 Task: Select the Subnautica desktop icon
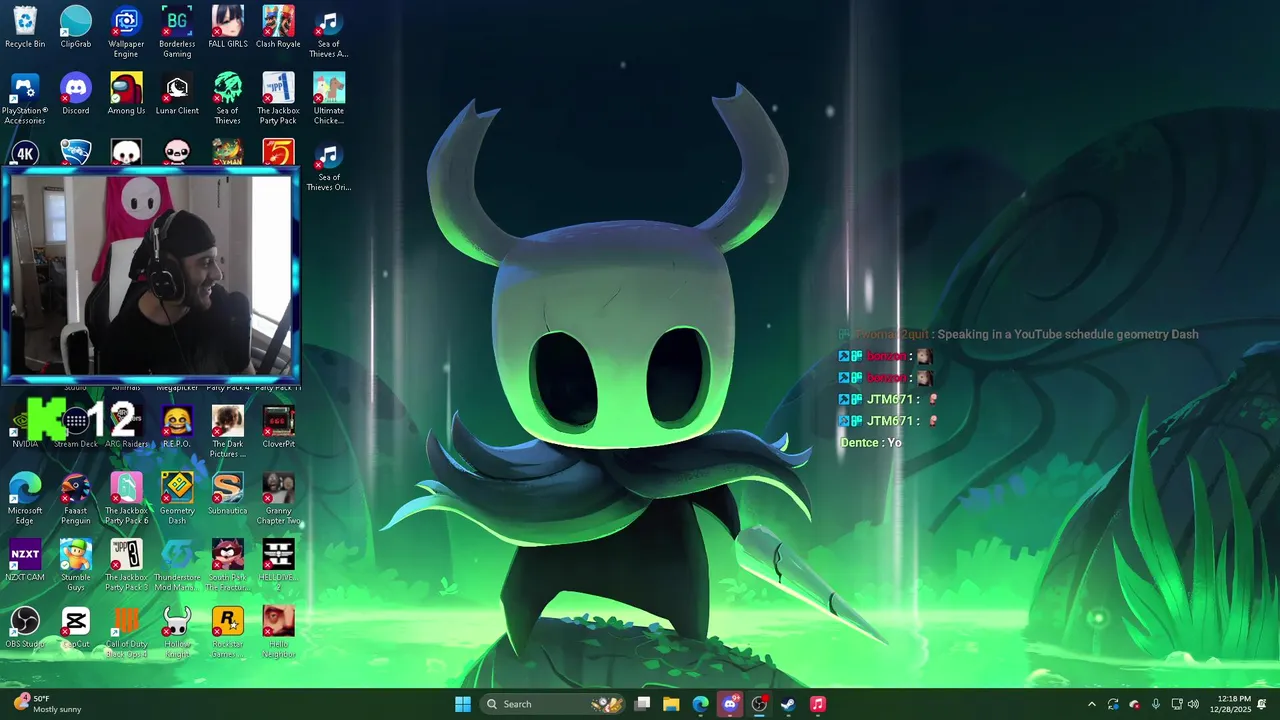click(x=228, y=494)
